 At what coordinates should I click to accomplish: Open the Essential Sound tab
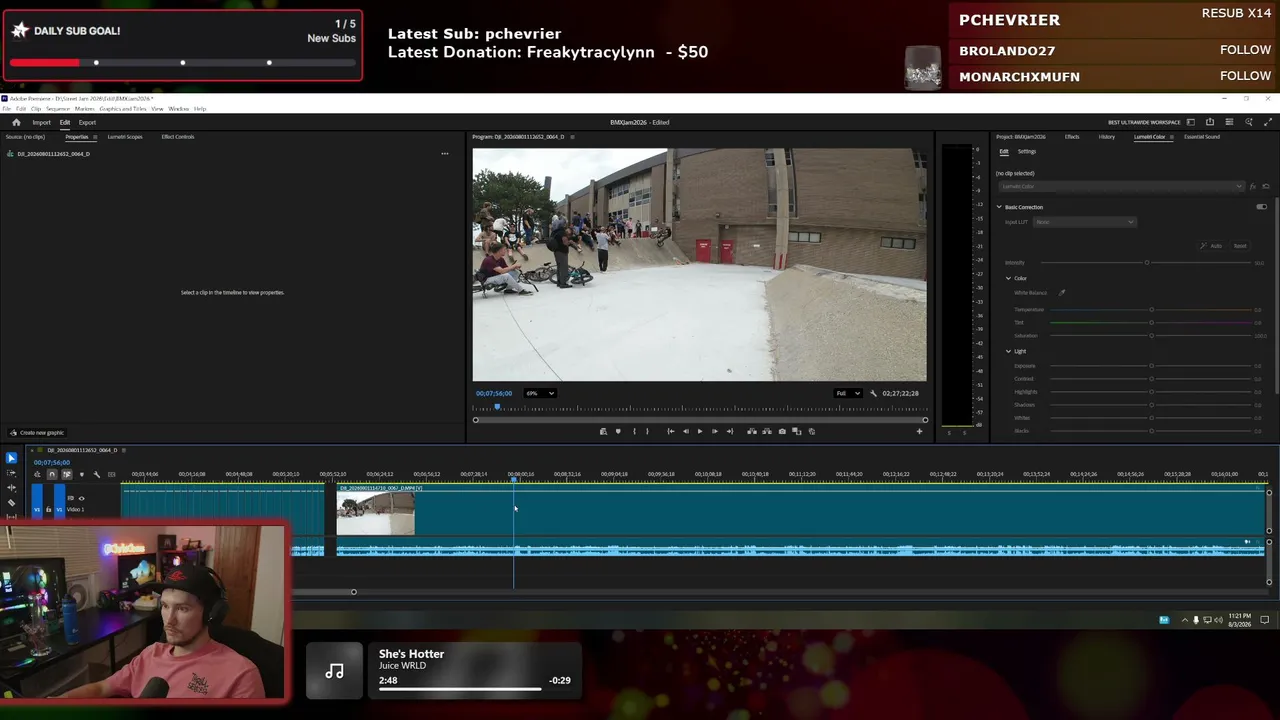[x=1202, y=137]
